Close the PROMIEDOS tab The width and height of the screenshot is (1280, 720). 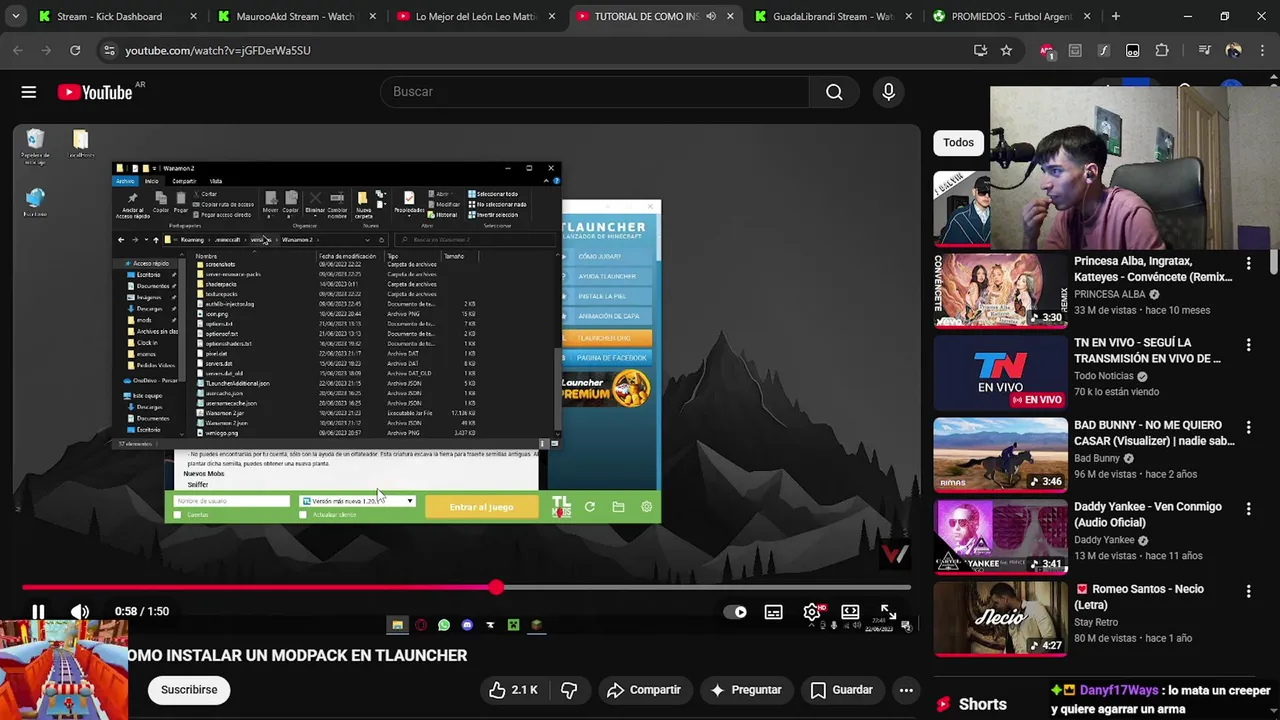point(1087,16)
